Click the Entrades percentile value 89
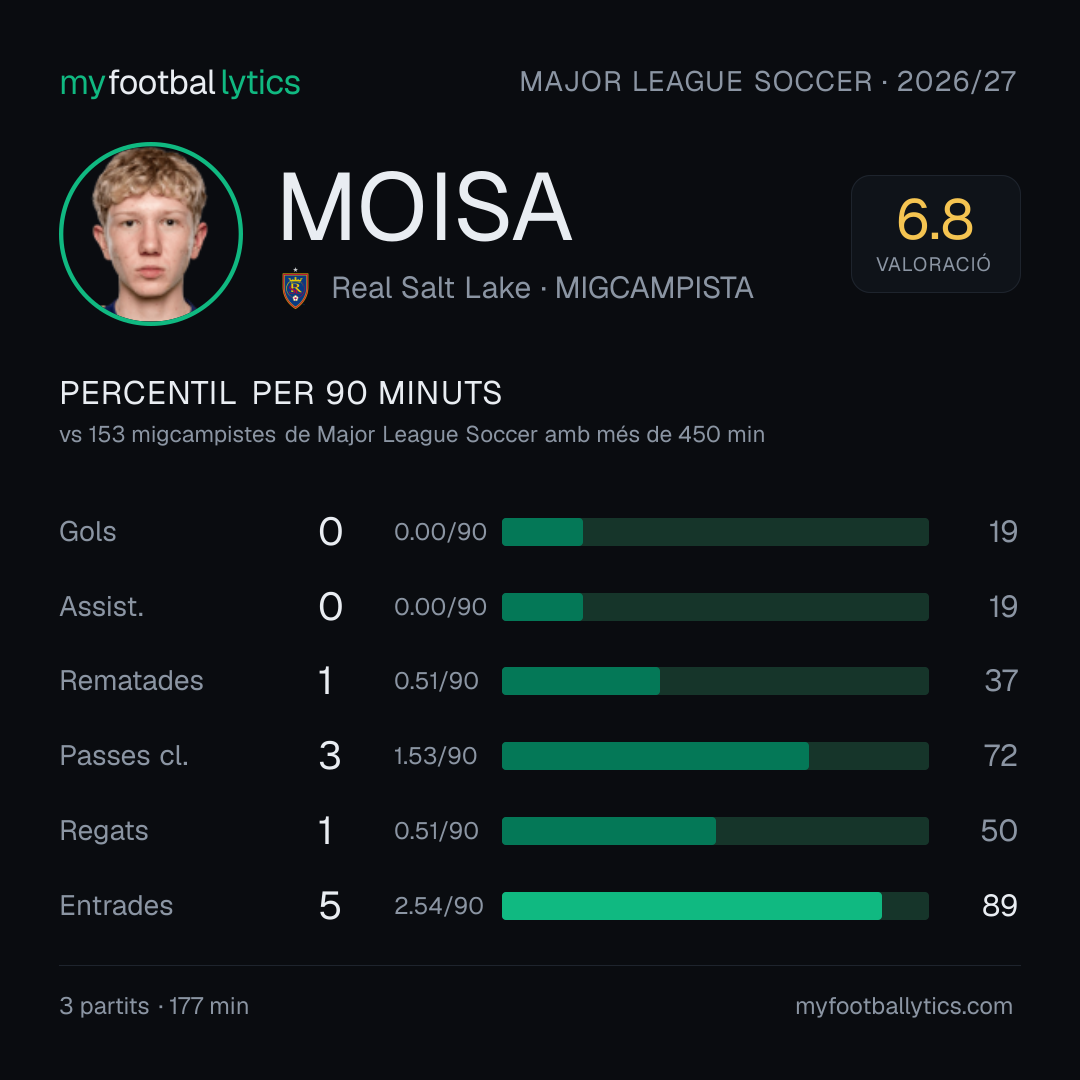This screenshot has height=1080, width=1080. coord(999,906)
